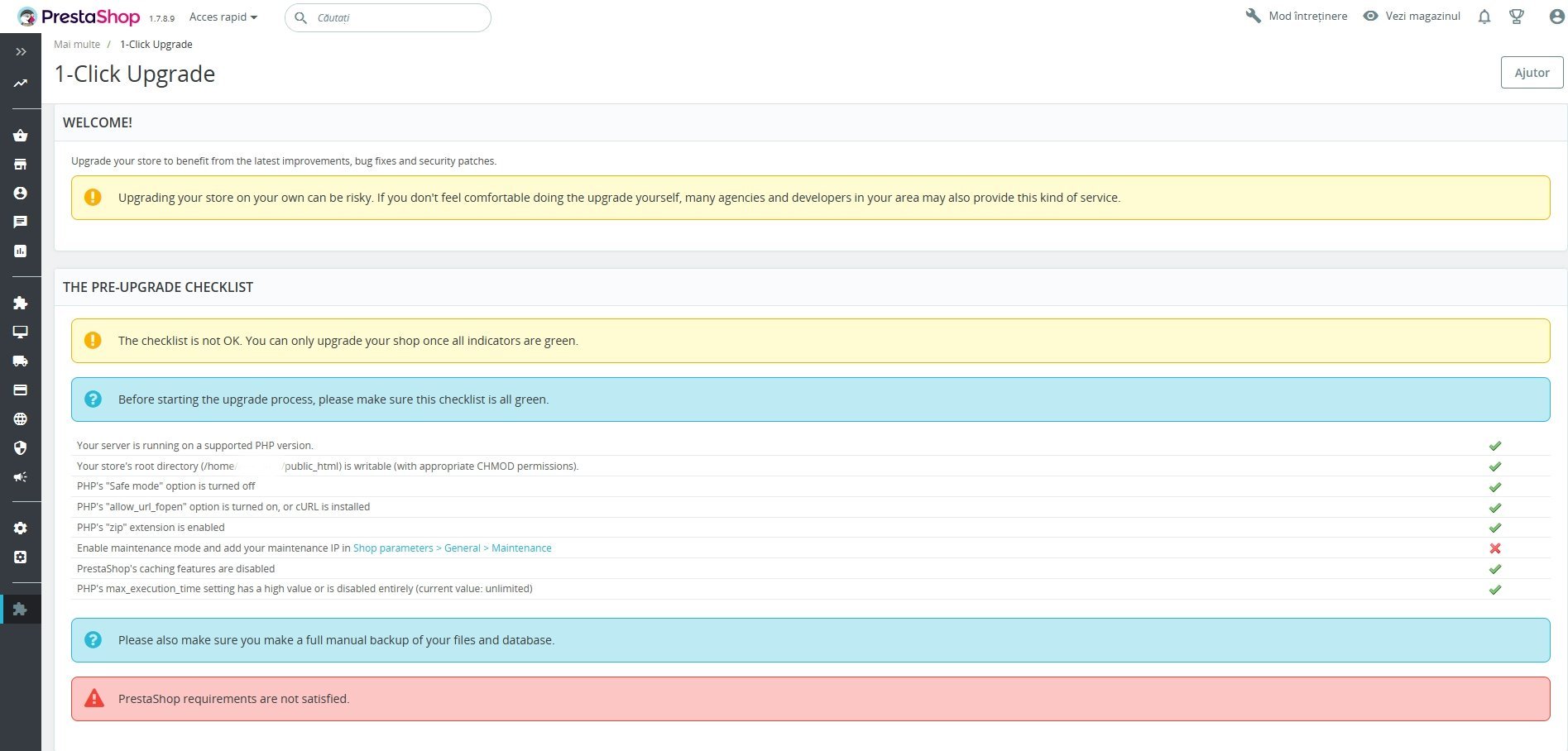Image resolution: width=1568 pixels, height=751 pixels.
Task: Open Shop Parameters gear icon
Action: (x=21, y=529)
